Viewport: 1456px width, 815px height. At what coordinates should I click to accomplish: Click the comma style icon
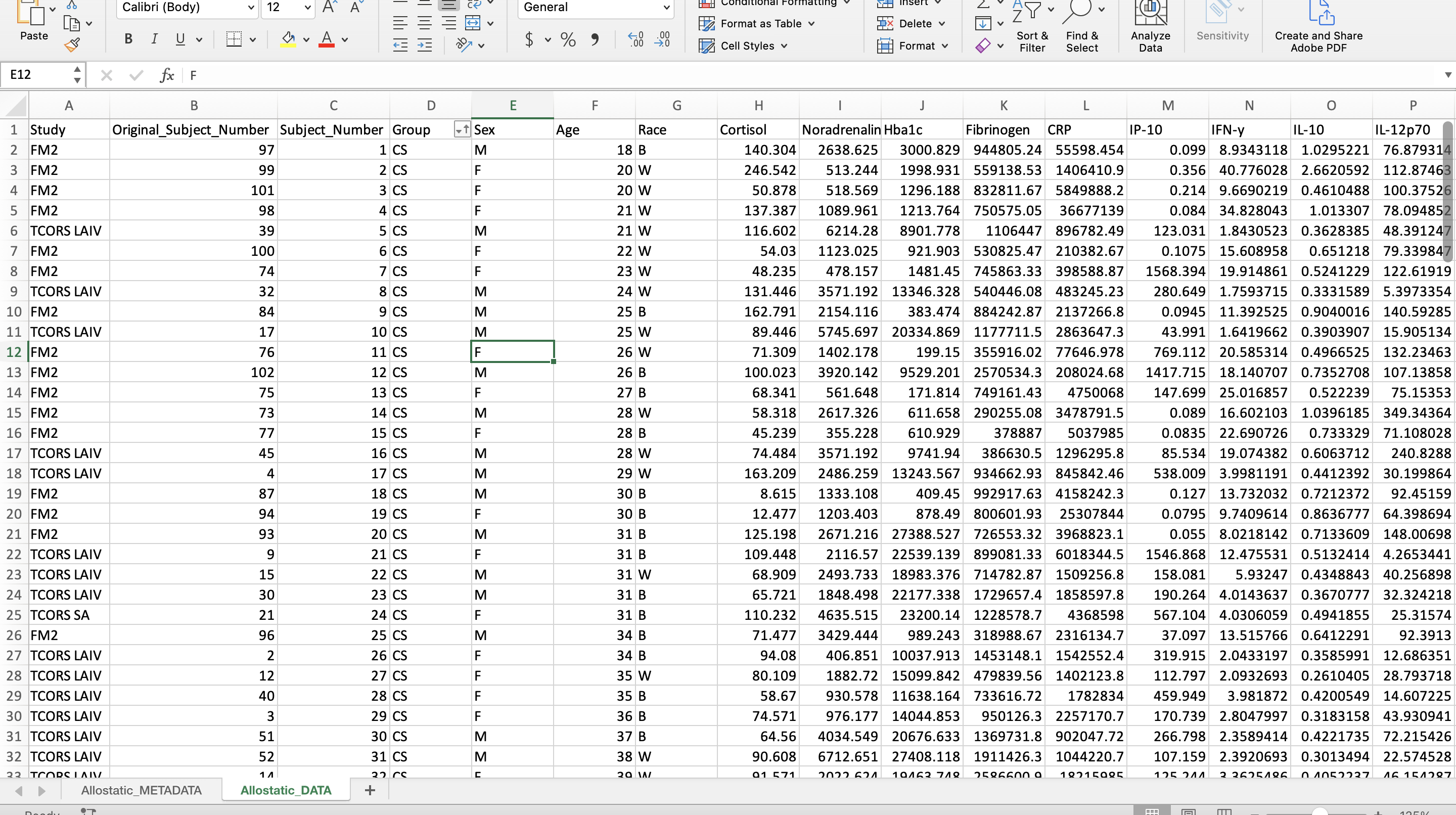coord(595,39)
